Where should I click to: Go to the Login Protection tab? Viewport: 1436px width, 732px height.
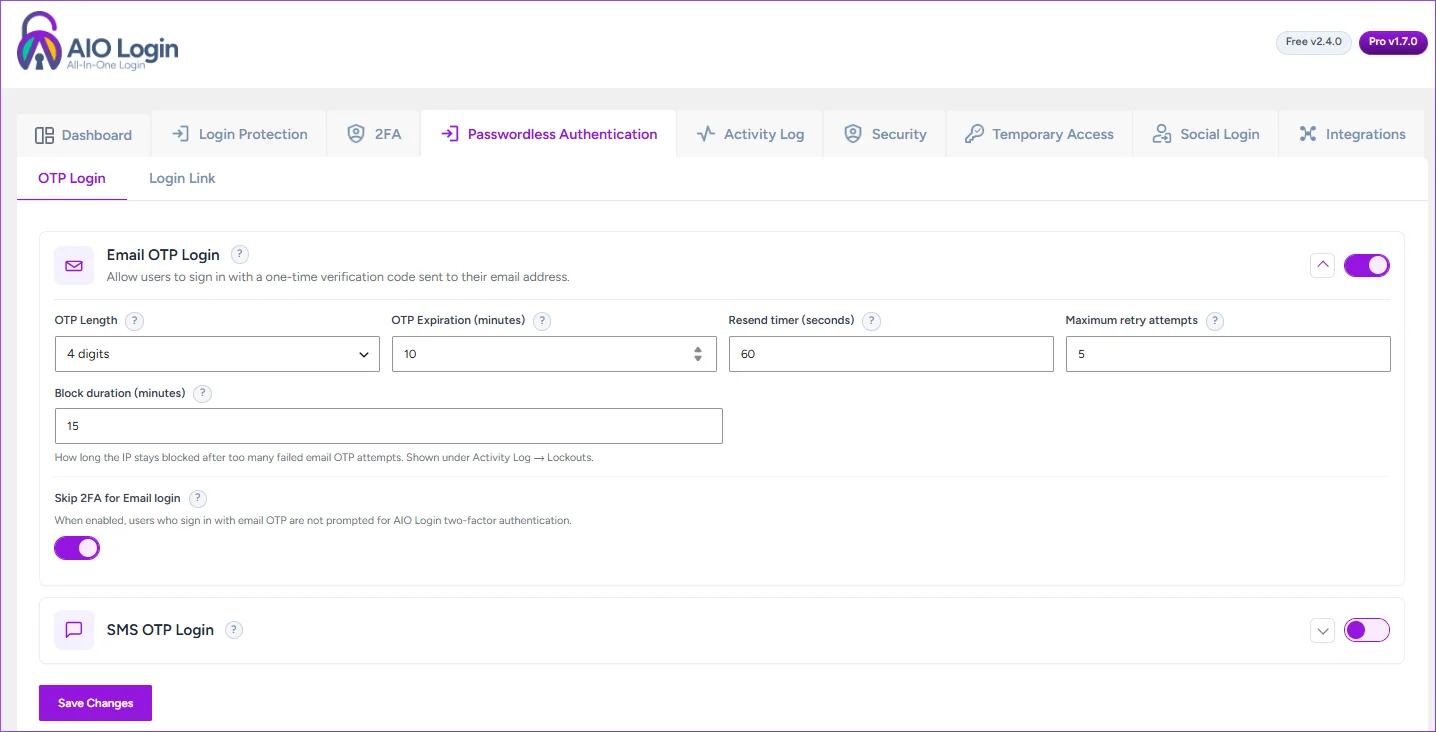tap(239, 134)
